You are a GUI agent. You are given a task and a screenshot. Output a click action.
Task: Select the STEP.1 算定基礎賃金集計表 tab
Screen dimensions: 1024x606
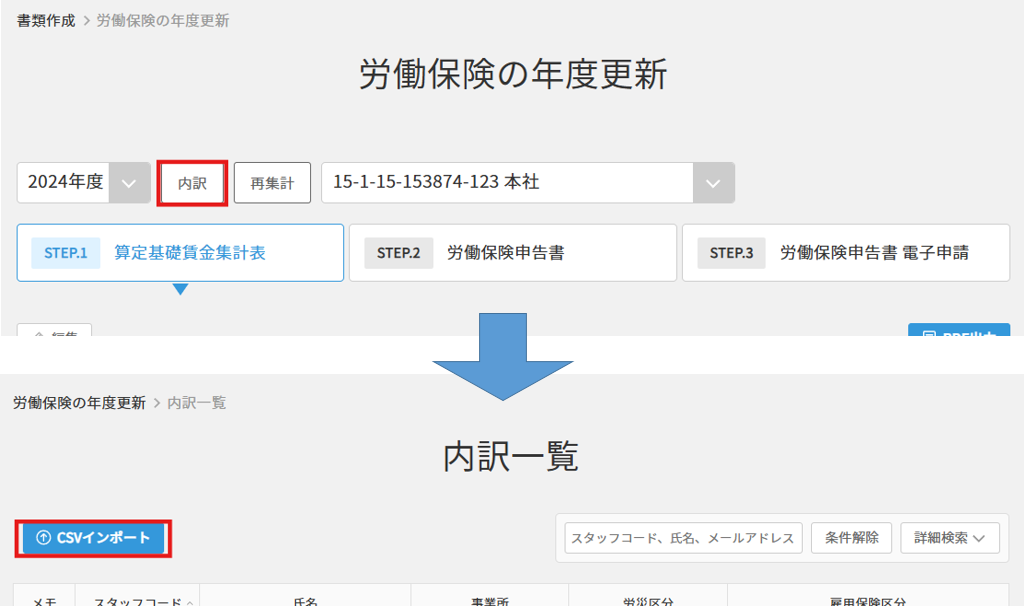pyautogui.click(x=180, y=252)
